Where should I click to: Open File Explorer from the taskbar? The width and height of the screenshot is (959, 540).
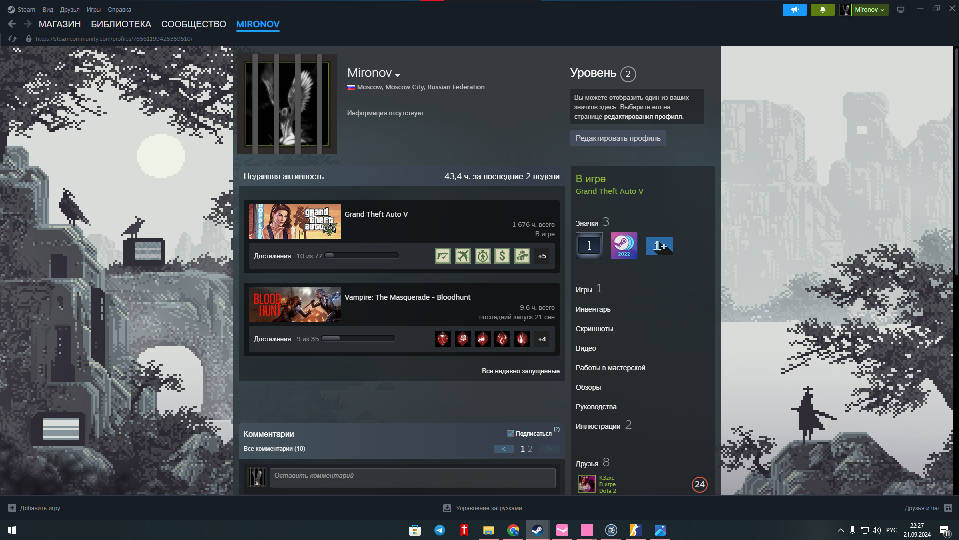click(488, 530)
